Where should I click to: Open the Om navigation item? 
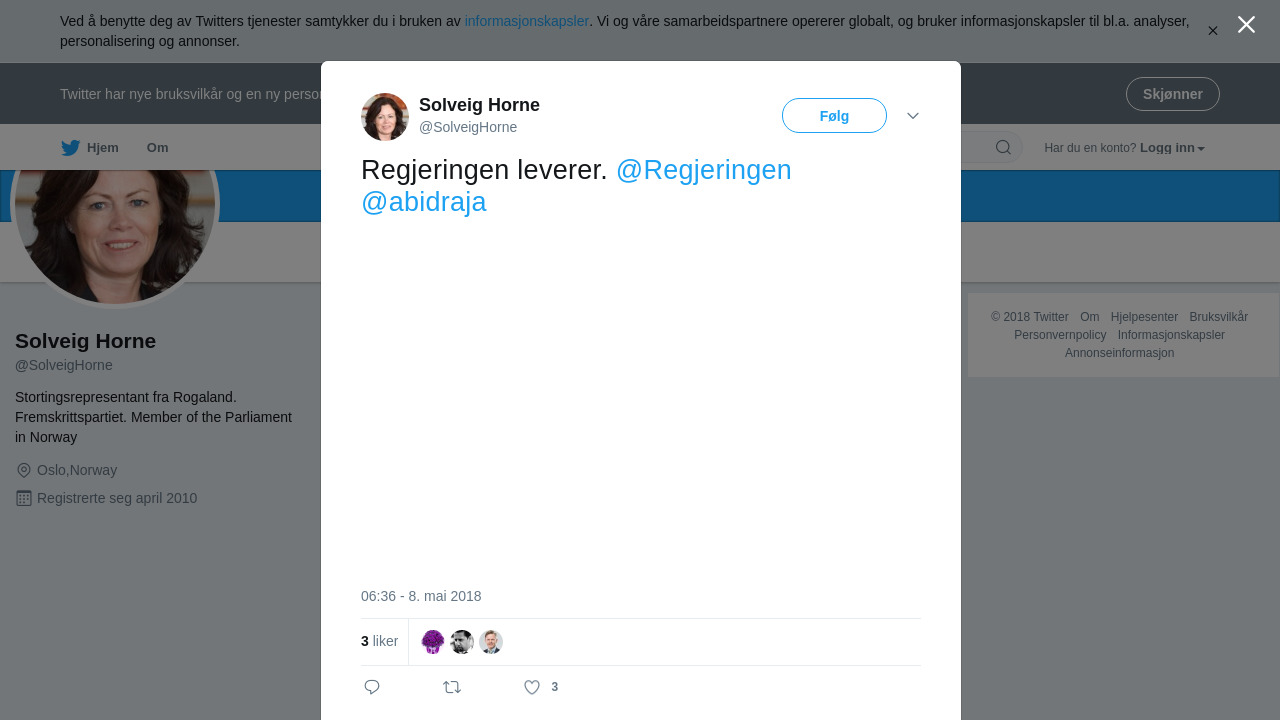coord(158,148)
